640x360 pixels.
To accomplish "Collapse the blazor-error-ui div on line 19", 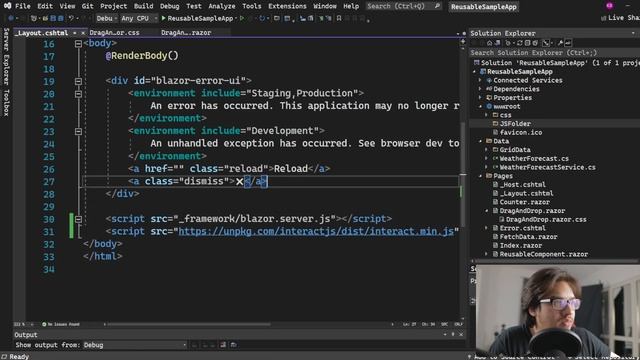I will pos(78,81).
